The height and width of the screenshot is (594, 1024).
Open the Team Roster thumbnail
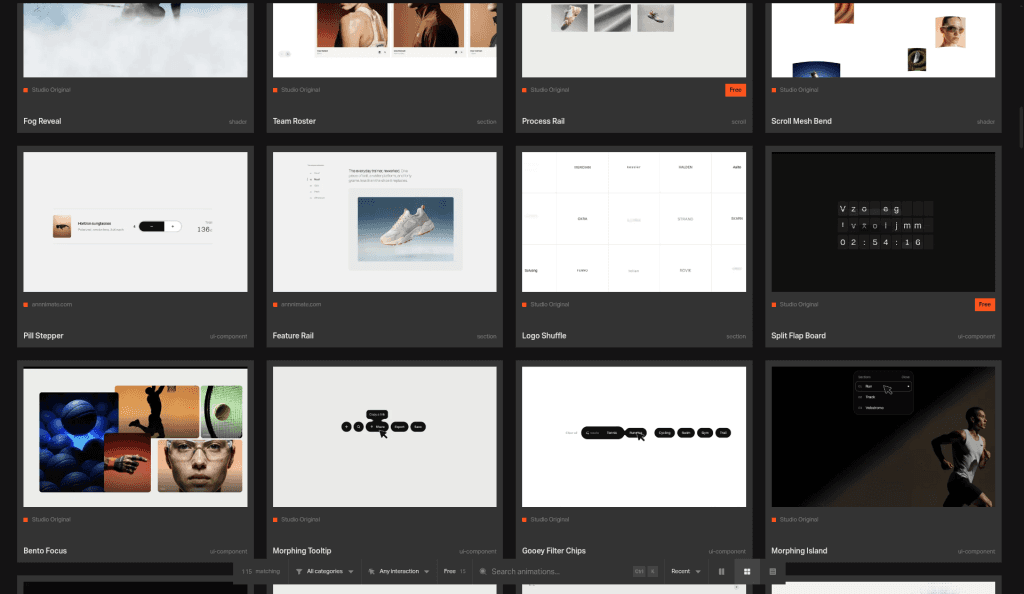[x=385, y=40]
